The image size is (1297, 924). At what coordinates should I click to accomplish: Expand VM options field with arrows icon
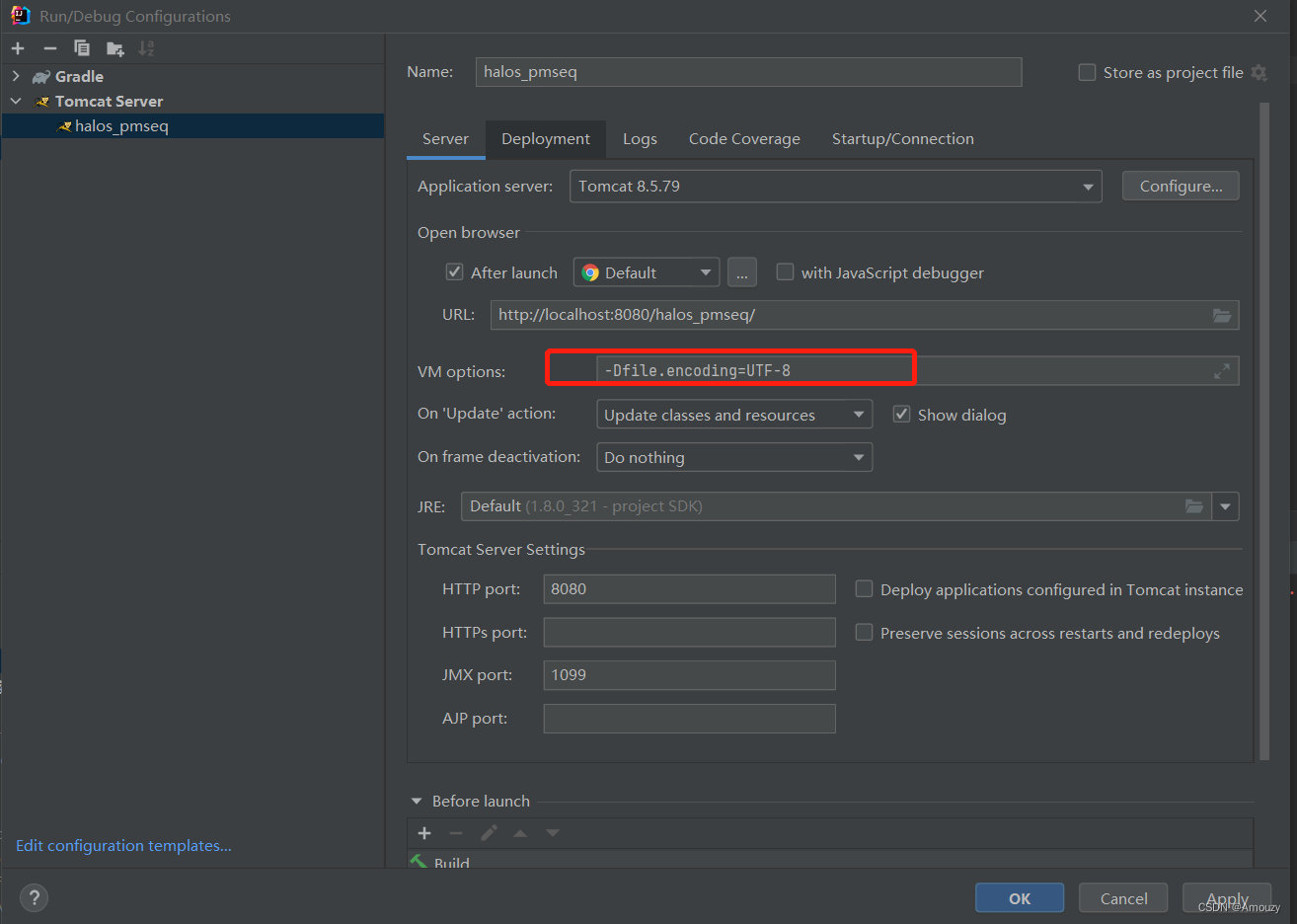click(x=1222, y=371)
